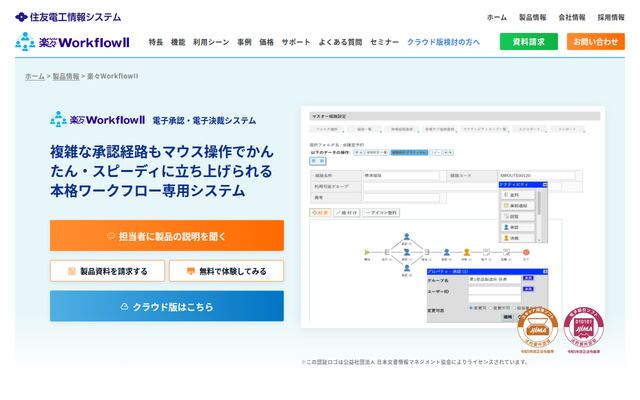Follow the クラウド版検討の方へ link

coord(443,42)
